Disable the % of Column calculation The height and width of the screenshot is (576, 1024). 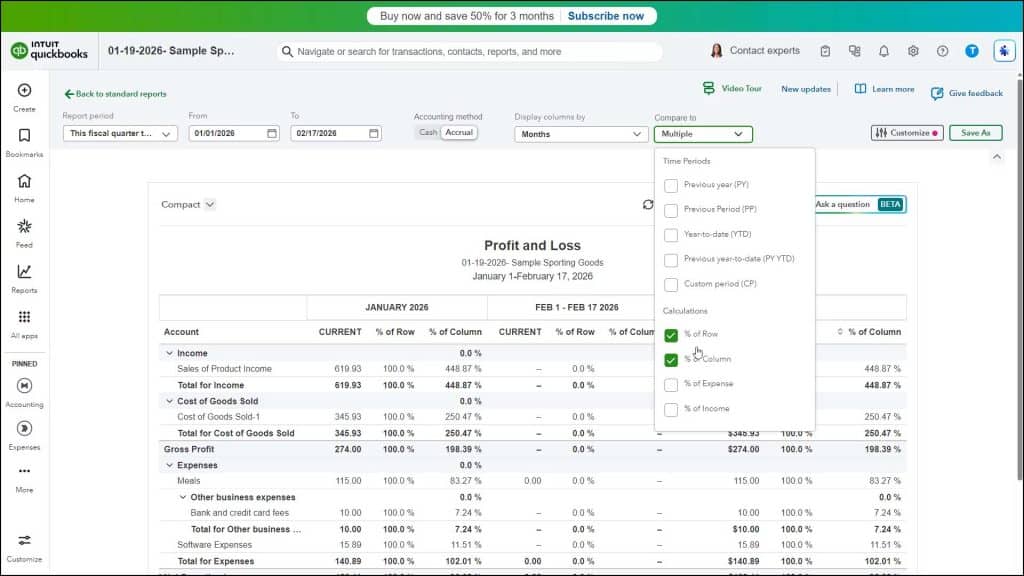point(671,359)
